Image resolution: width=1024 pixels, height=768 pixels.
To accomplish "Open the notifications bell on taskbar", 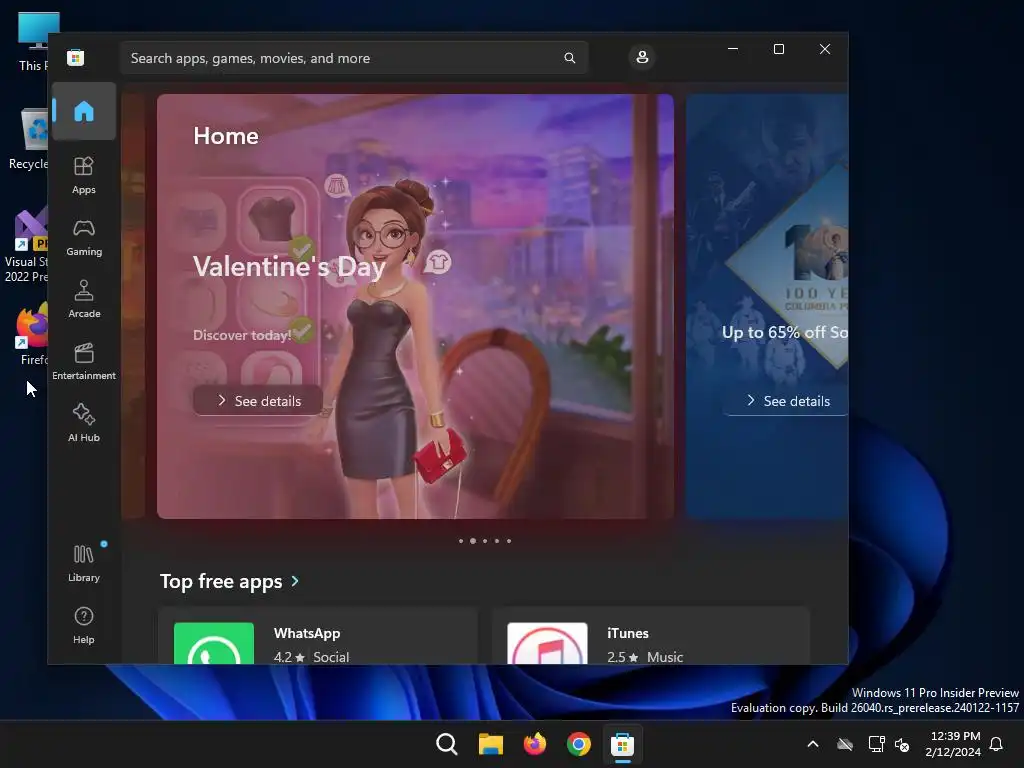I will point(996,744).
